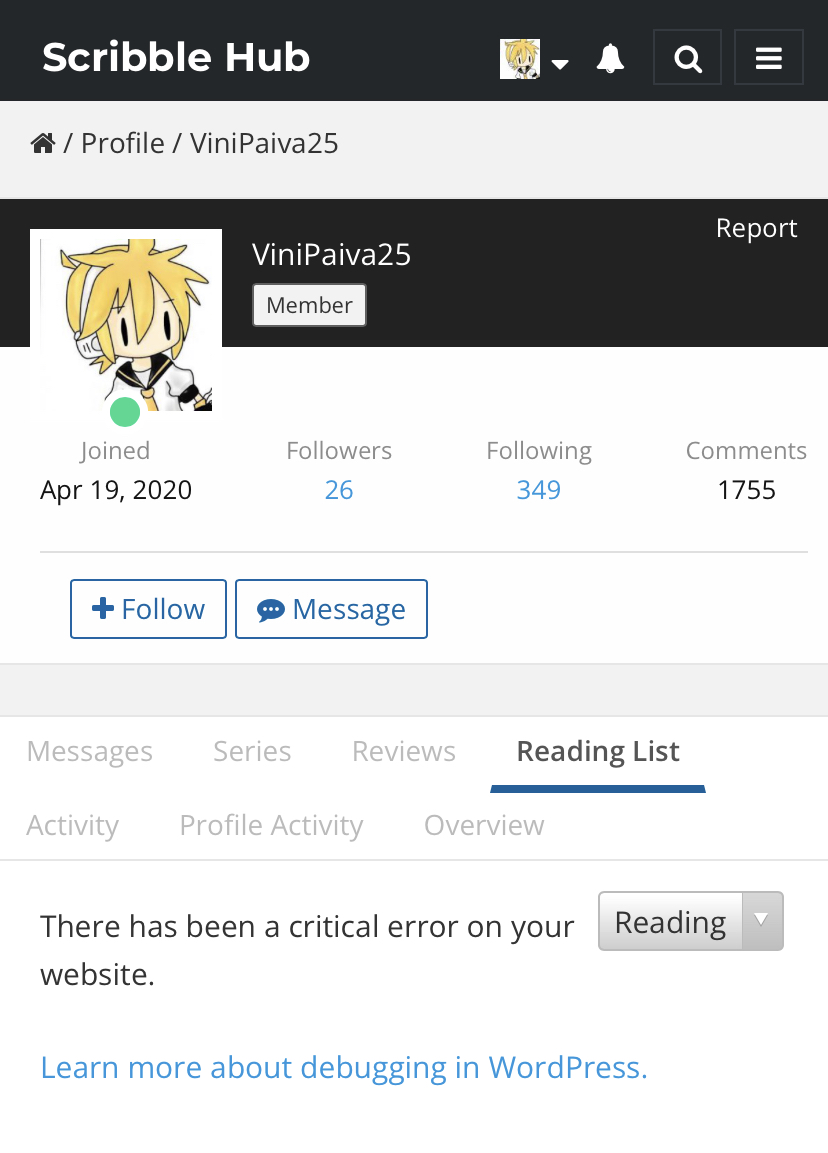View the 26 followers list
Screen dimensions: 828x1153
[x=339, y=490]
